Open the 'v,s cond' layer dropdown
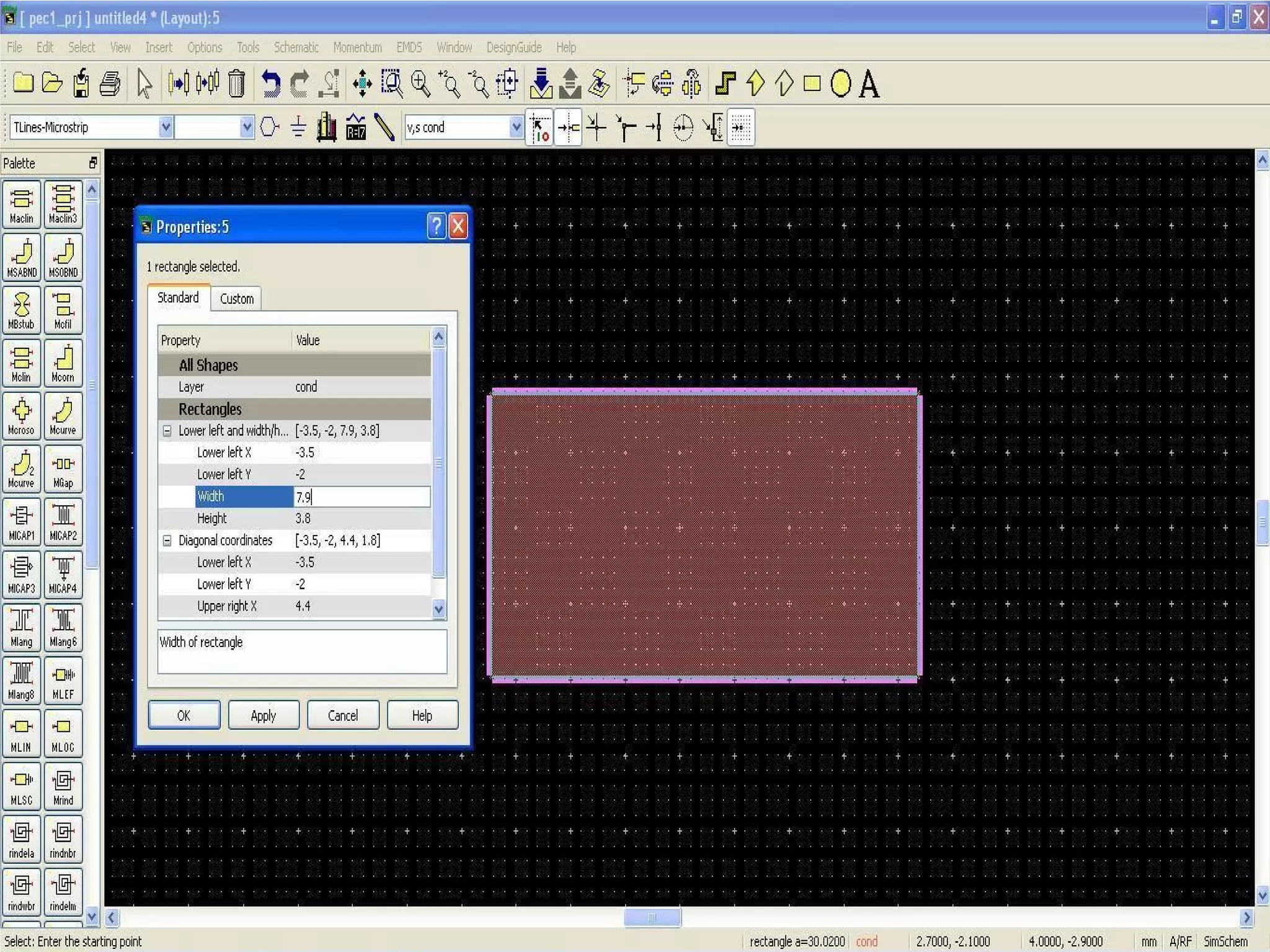 pyautogui.click(x=516, y=128)
